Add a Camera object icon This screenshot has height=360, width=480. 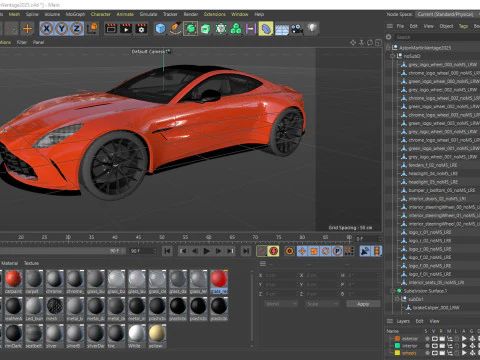pyautogui.click(x=297, y=29)
